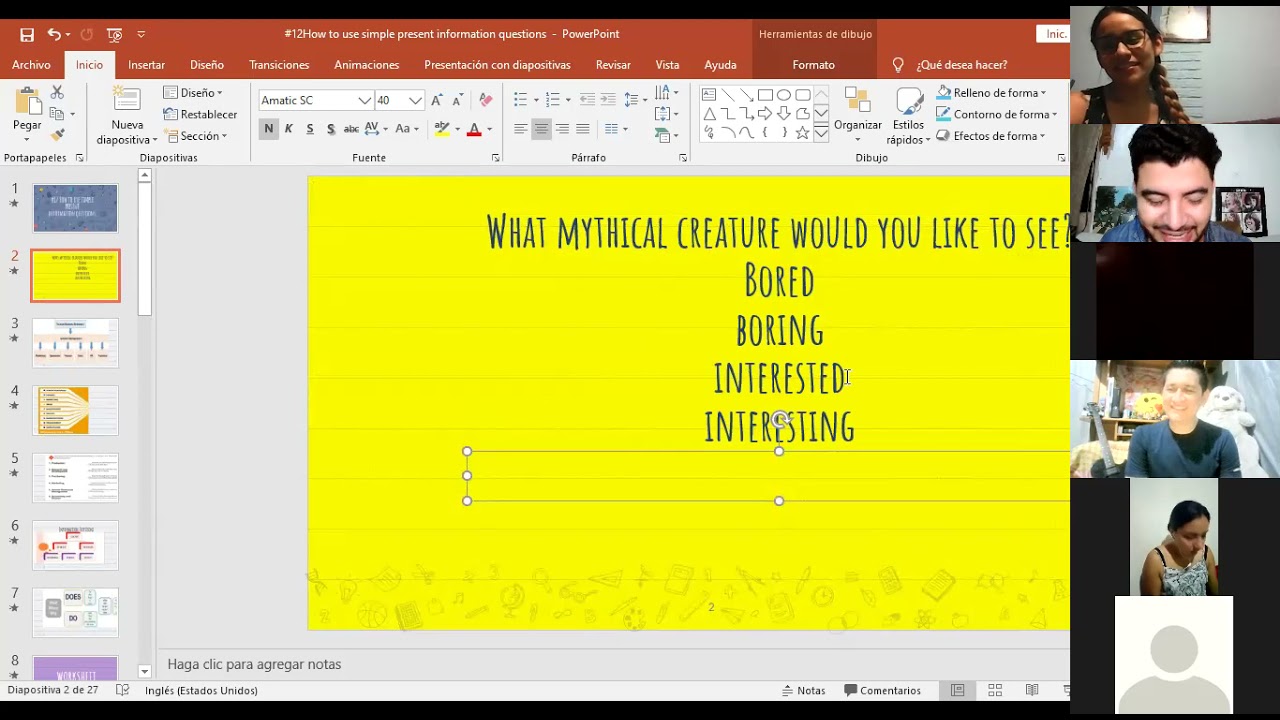This screenshot has height=720, width=1280.
Task: Open Estilos rápidos gallery
Action: 908,116
